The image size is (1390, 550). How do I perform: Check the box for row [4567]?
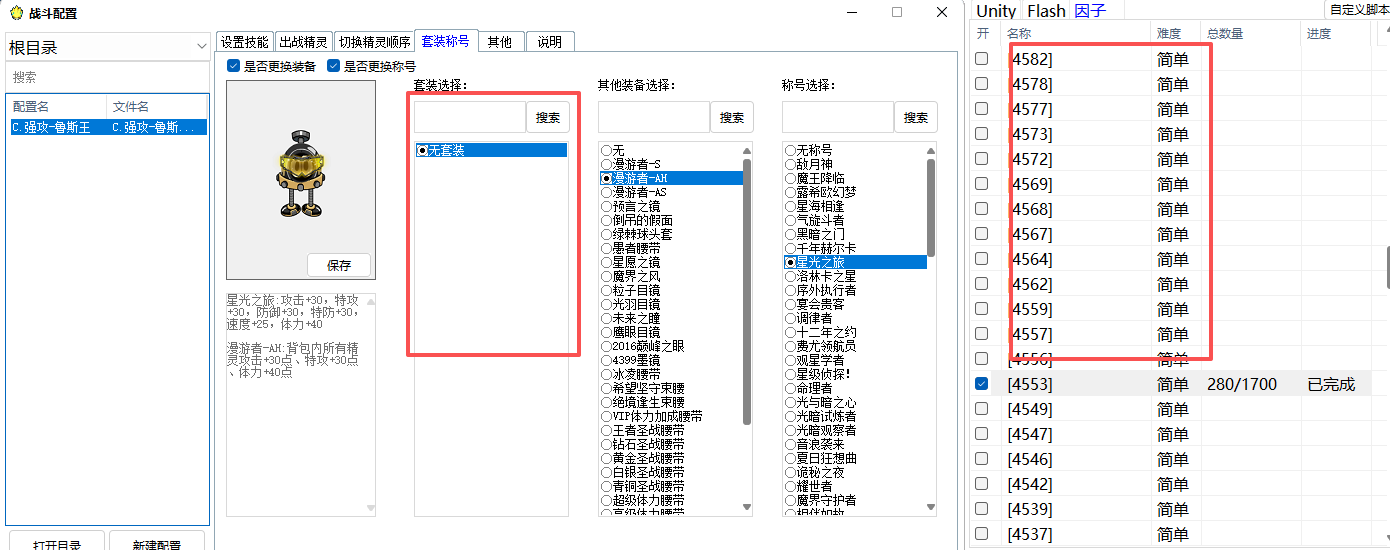[981, 234]
